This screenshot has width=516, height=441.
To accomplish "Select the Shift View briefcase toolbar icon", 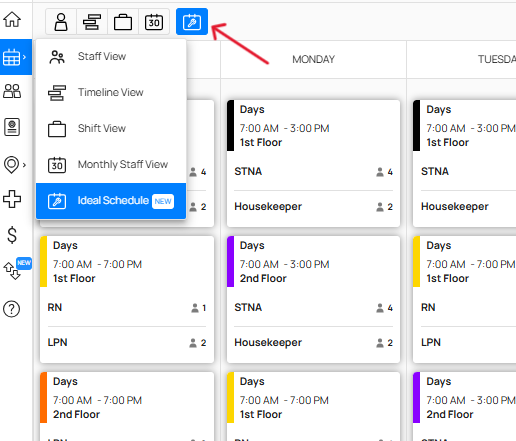I will 123,22.
